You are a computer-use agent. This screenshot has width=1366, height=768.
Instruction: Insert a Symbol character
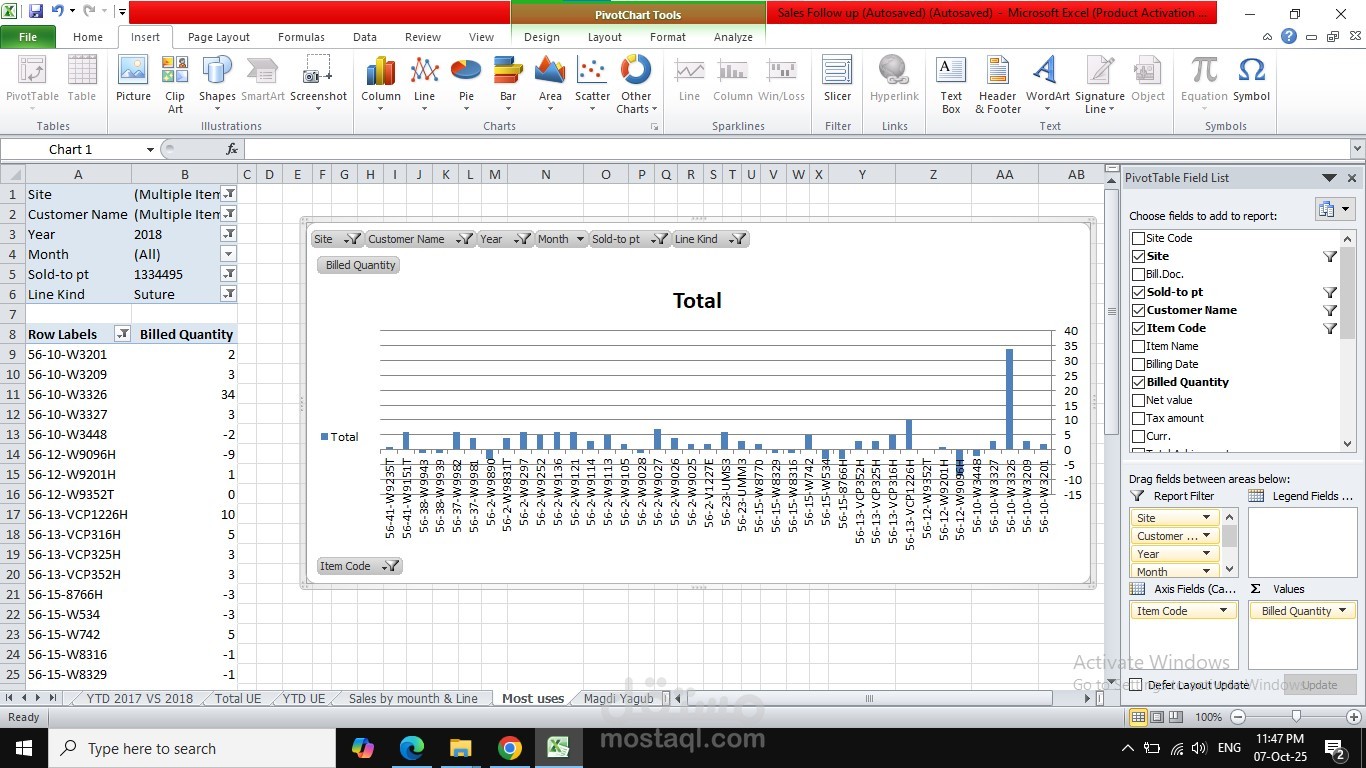(1251, 80)
